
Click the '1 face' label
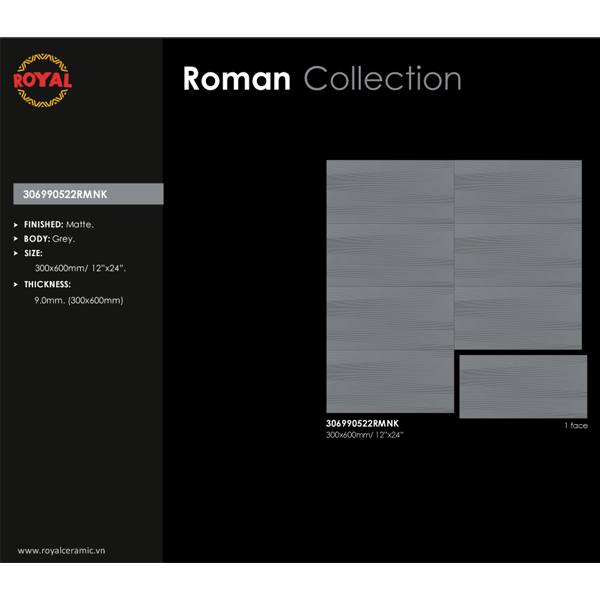pos(576,426)
